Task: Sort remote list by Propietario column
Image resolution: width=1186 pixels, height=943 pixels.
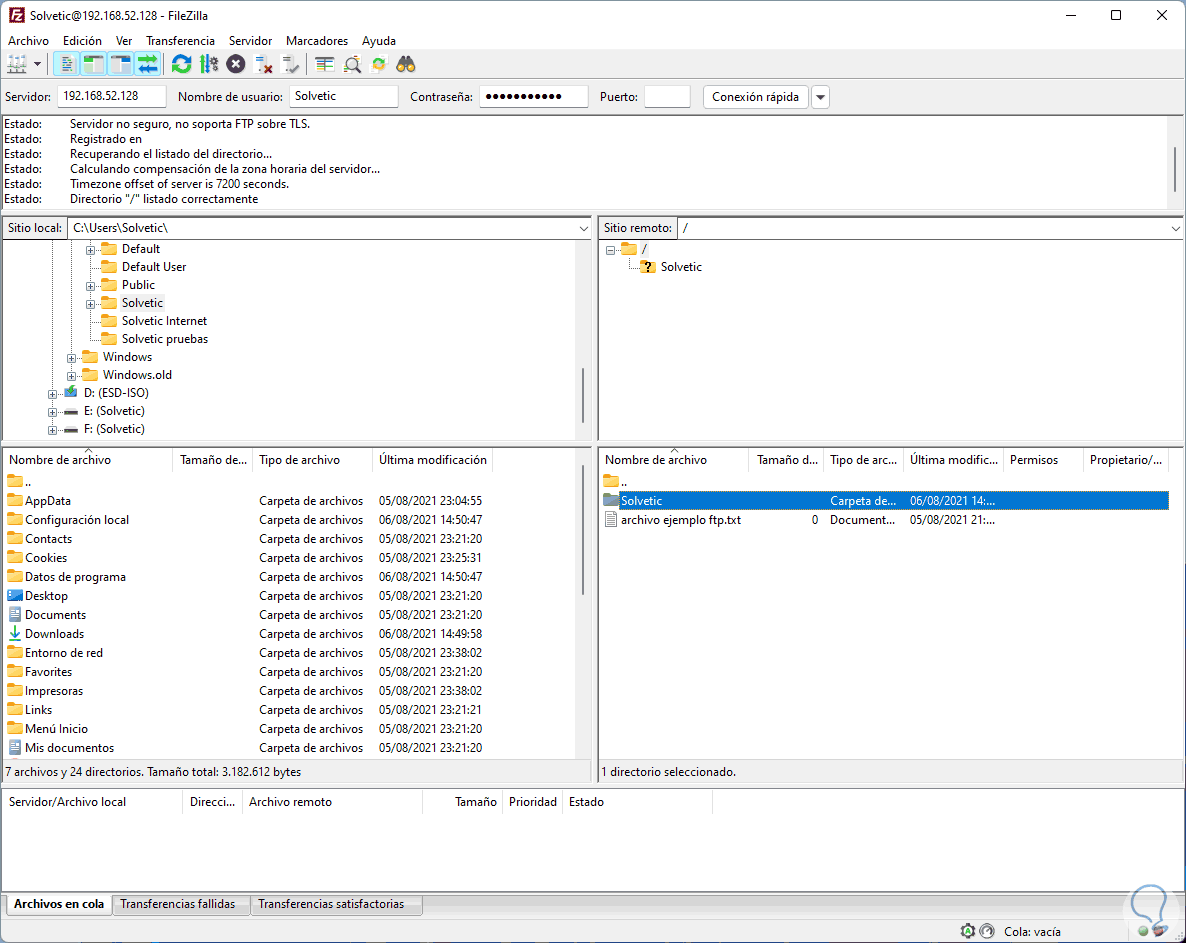Action: (x=1126, y=460)
